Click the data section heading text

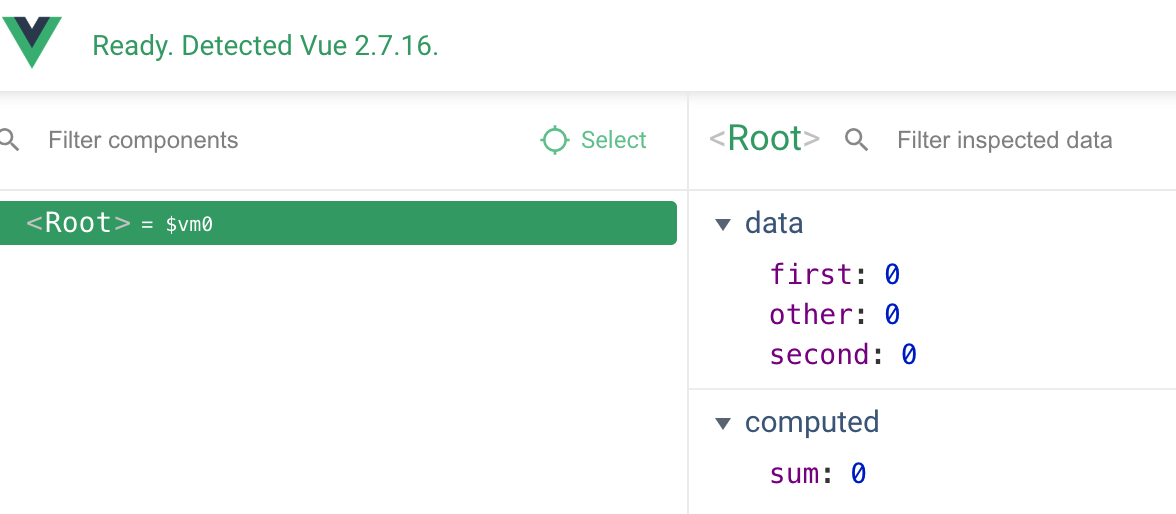[774, 223]
